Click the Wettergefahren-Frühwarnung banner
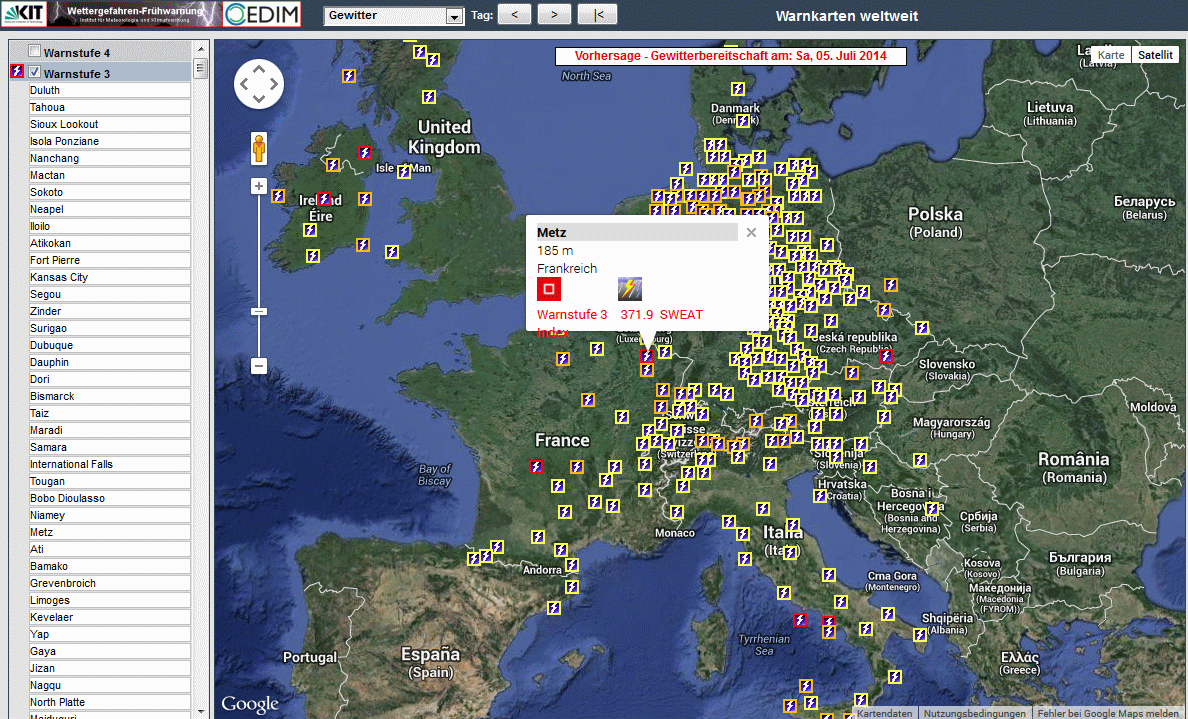 135,14
